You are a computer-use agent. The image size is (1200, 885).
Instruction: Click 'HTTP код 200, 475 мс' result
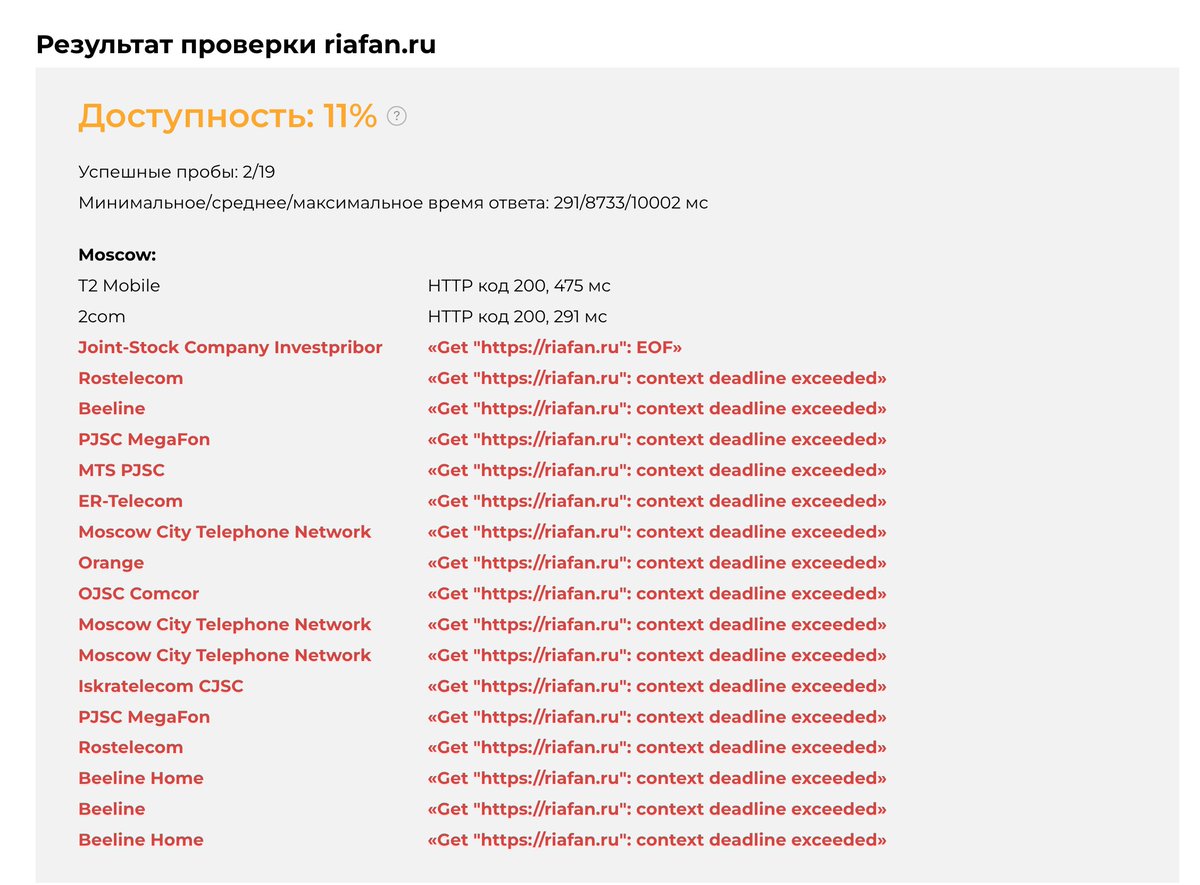pyautogui.click(x=519, y=286)
